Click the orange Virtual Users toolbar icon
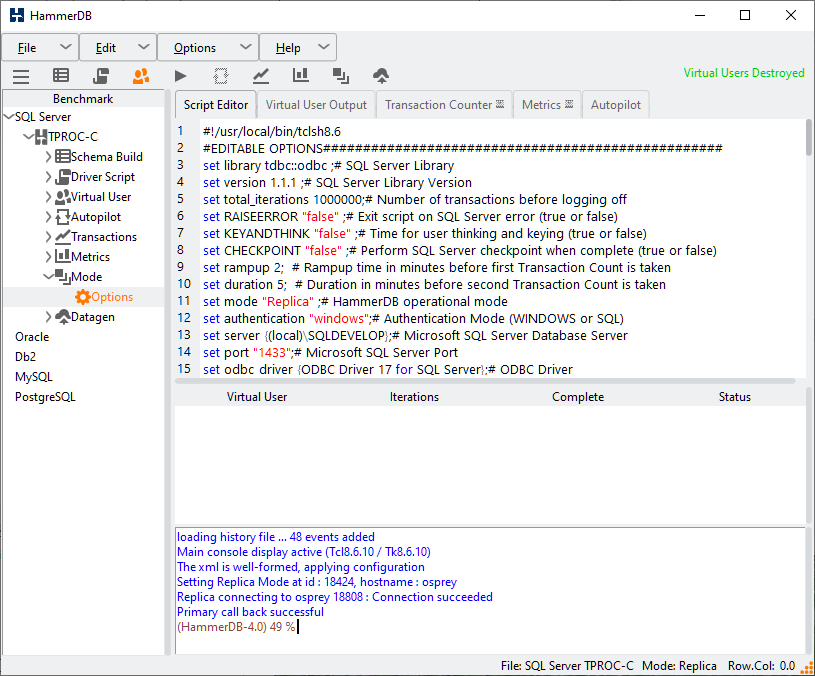This screenshot has width=815, height=676. tap(140, 75)
